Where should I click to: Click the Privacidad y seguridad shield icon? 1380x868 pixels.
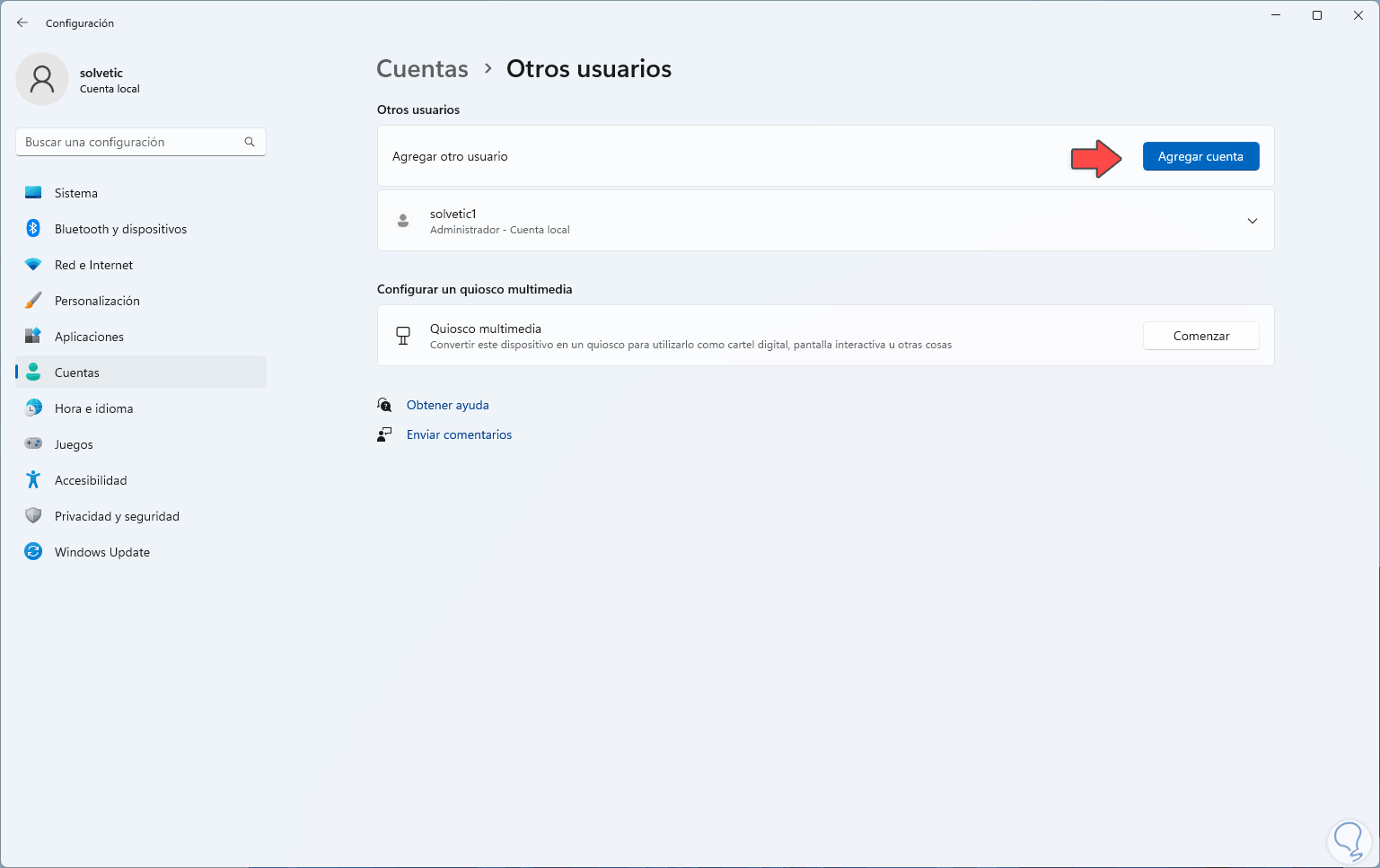pos(33,516)
